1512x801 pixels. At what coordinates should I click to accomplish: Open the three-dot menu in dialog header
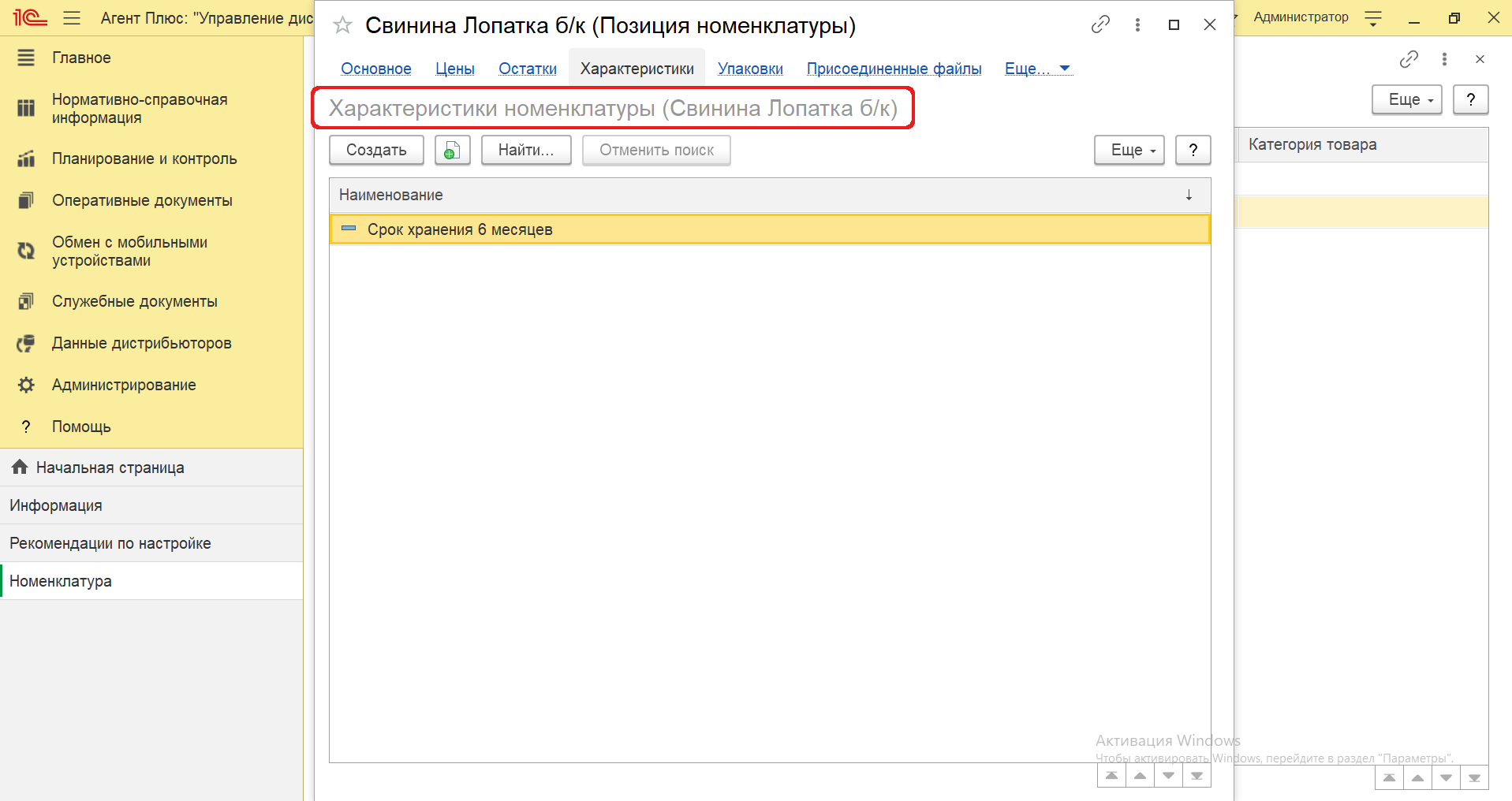[x=1137, y=25]
